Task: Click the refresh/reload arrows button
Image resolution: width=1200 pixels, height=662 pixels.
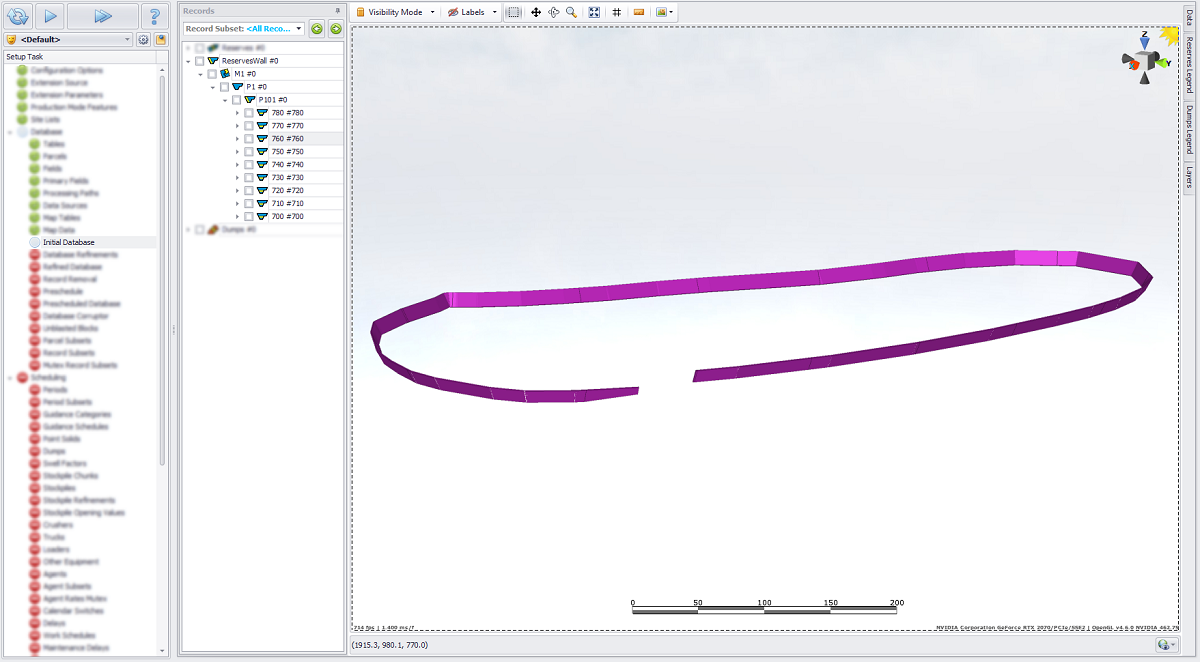Action: [16, 15]
